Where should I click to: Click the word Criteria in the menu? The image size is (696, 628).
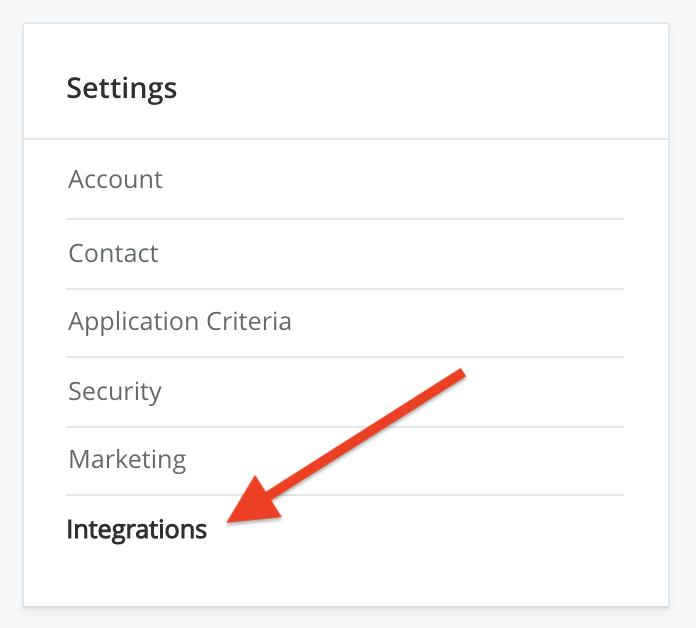click(x=248, y=322)
